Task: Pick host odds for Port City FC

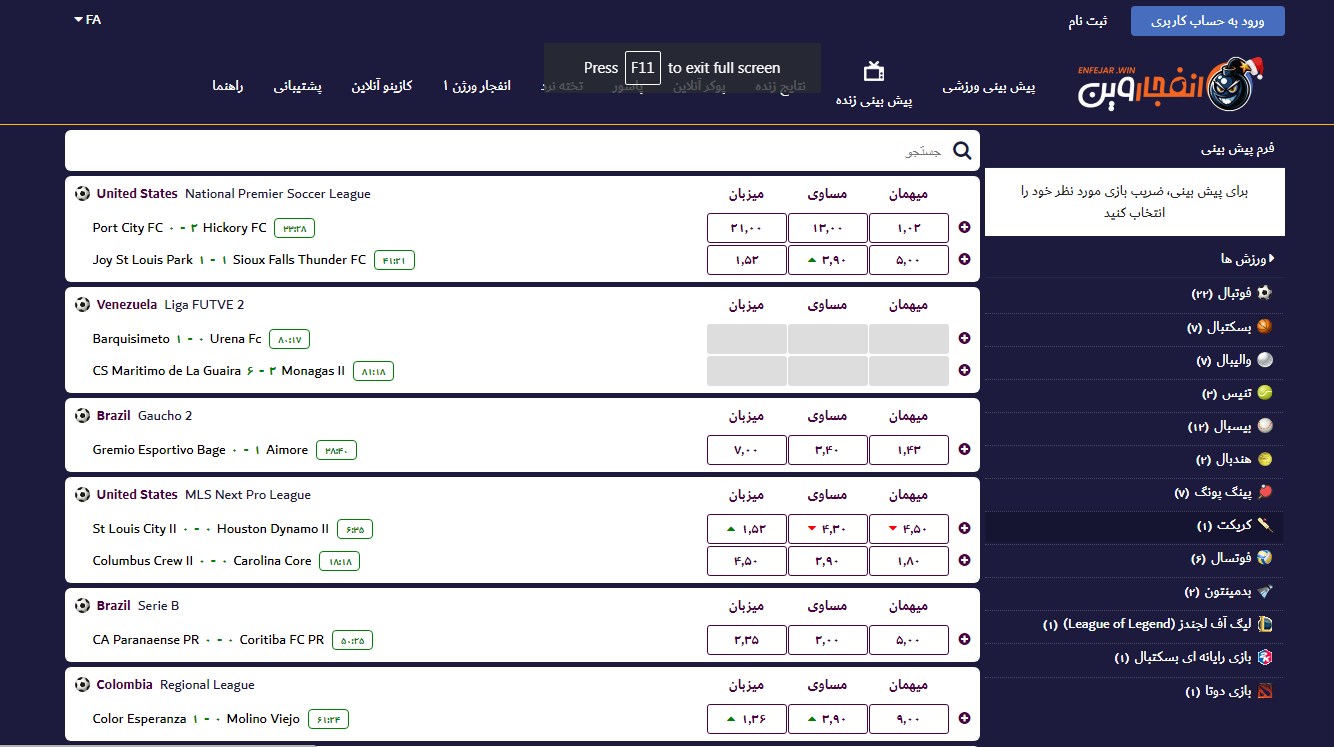Action: coord(746,228)
